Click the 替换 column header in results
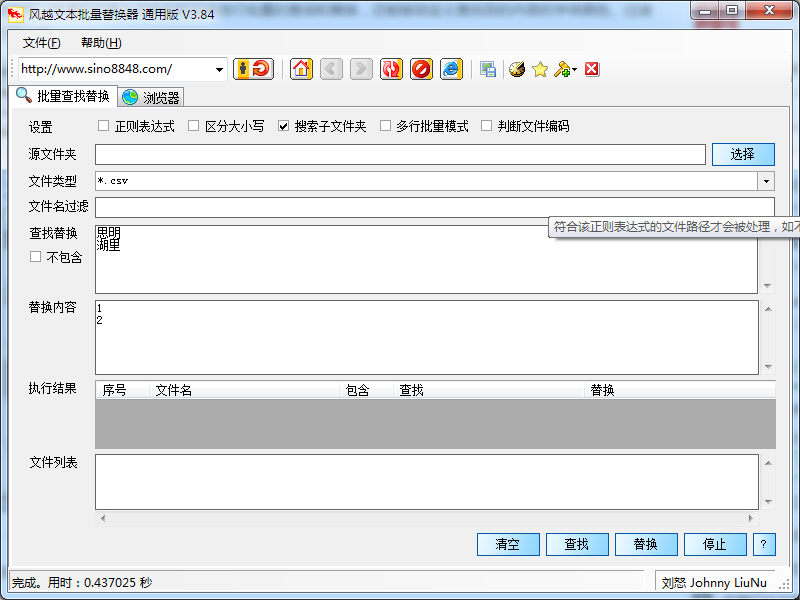The width and height of the screenshot is (800, 600). 680,390
